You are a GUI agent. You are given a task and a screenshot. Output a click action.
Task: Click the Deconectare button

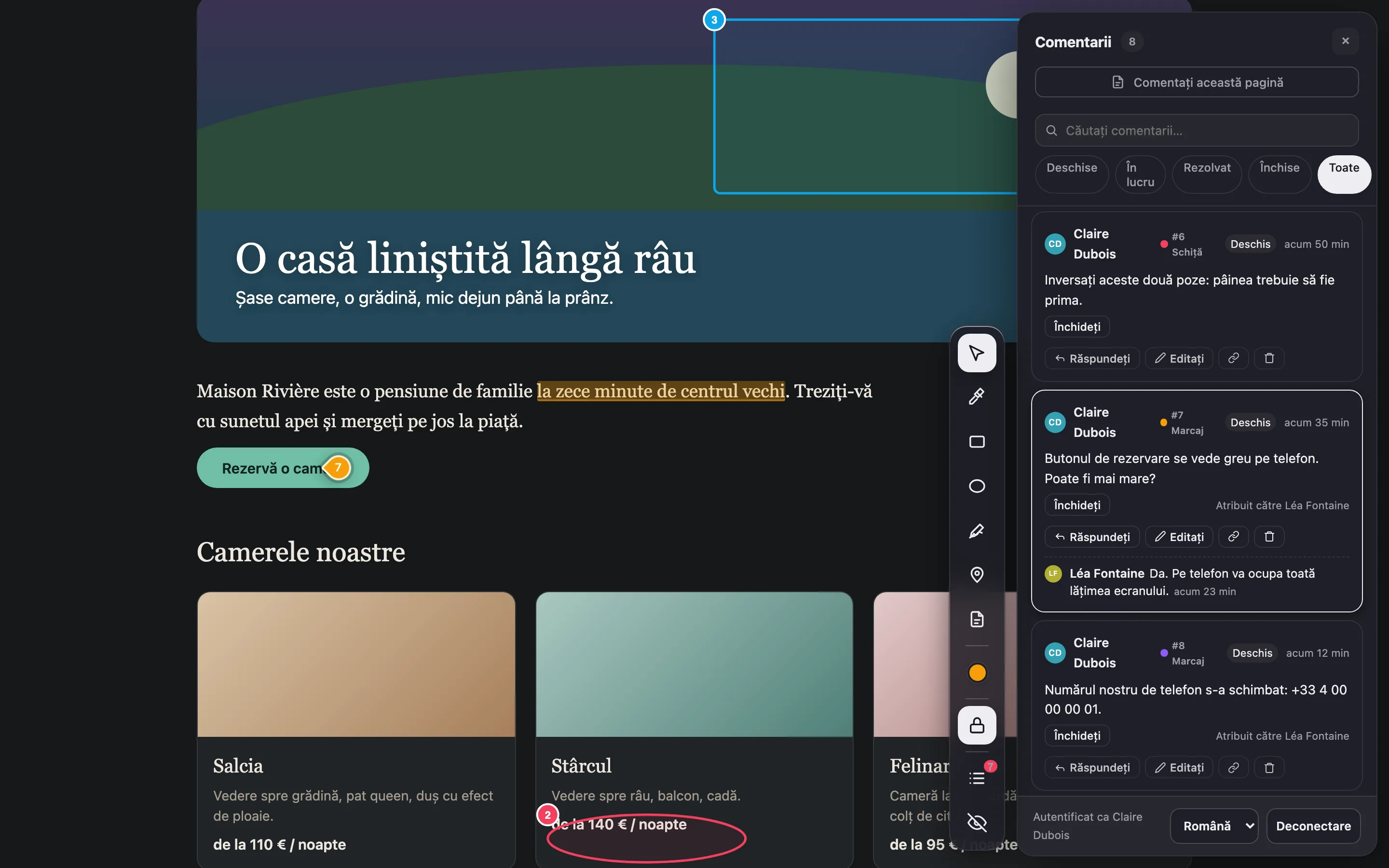pos(1313,826)
